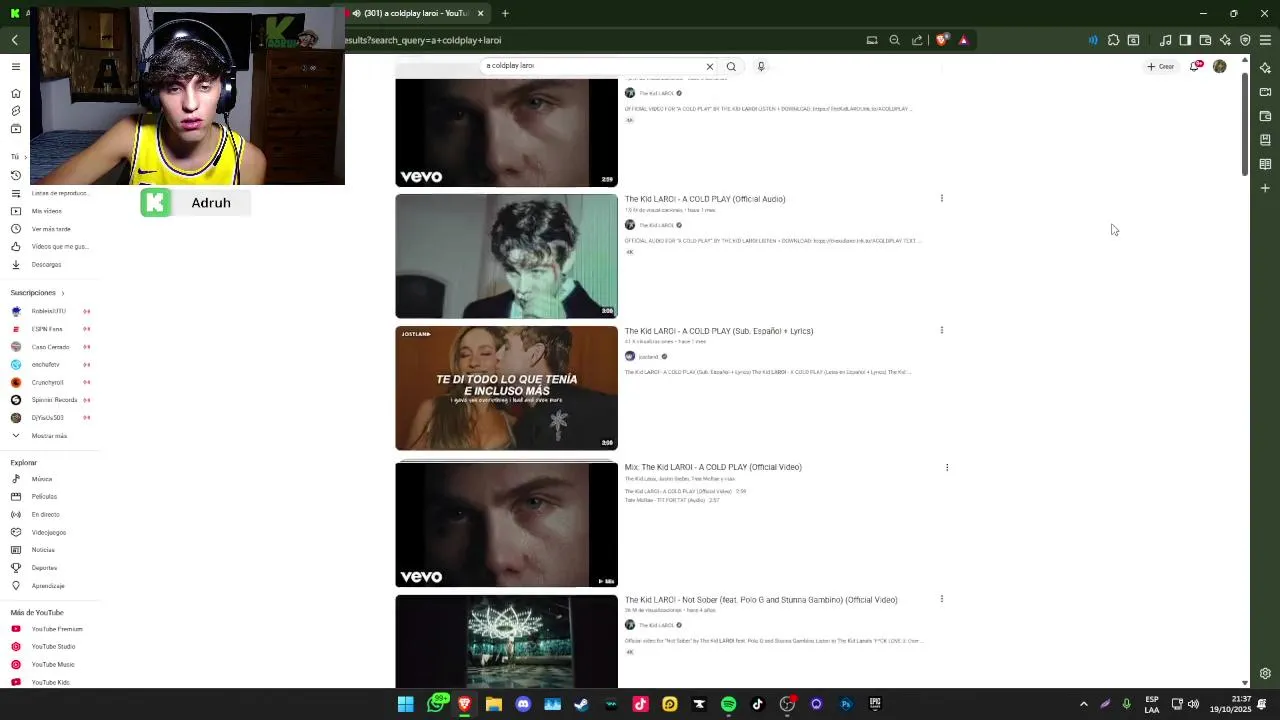Open the YouTube account avatar menu
This screenshot has width=1280, height=720.
[1219, 67]
